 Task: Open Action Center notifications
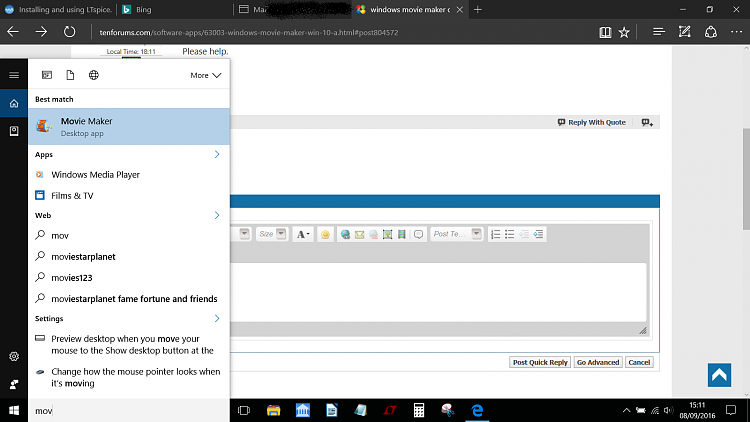(x=731, y=411)
